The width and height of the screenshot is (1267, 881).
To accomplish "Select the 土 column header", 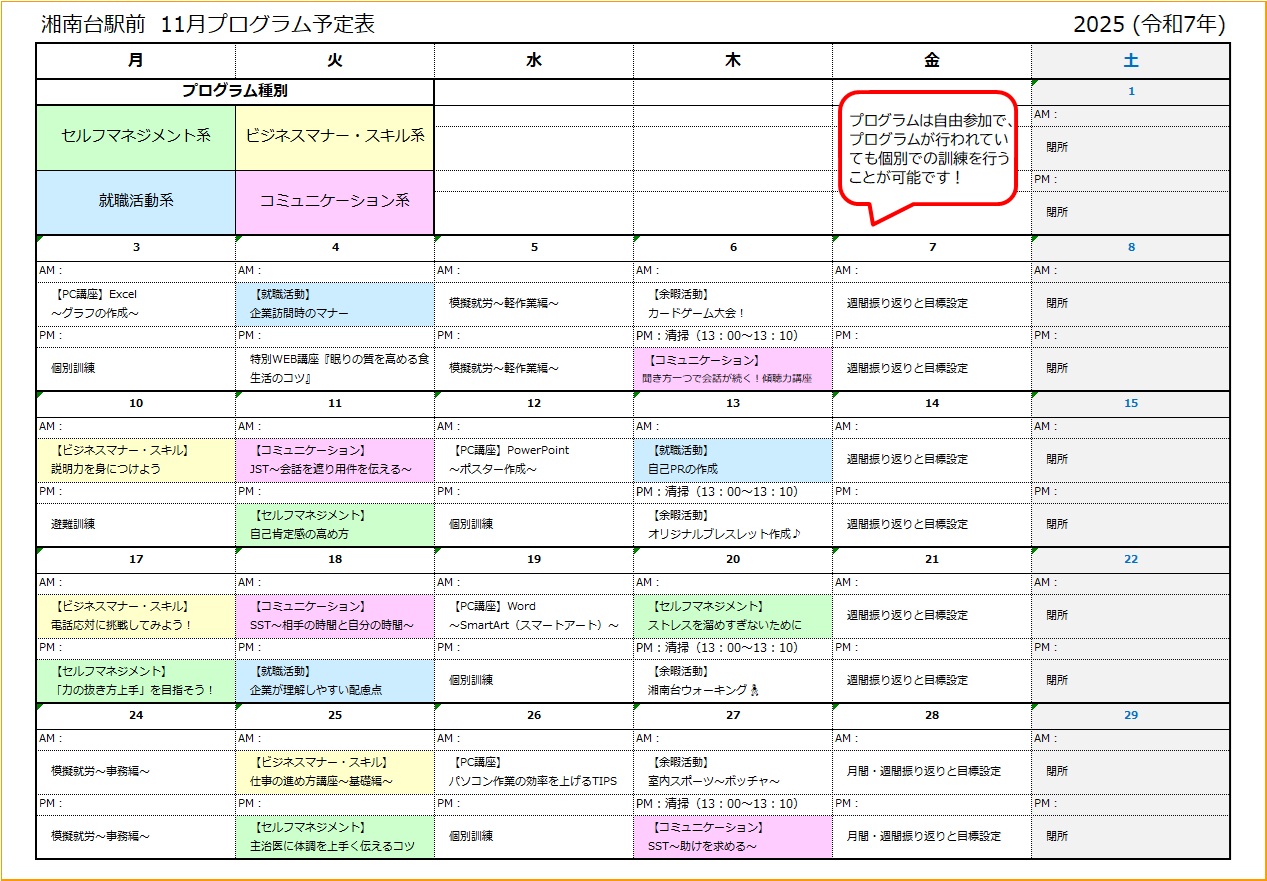I will [x=1130, y=61].
